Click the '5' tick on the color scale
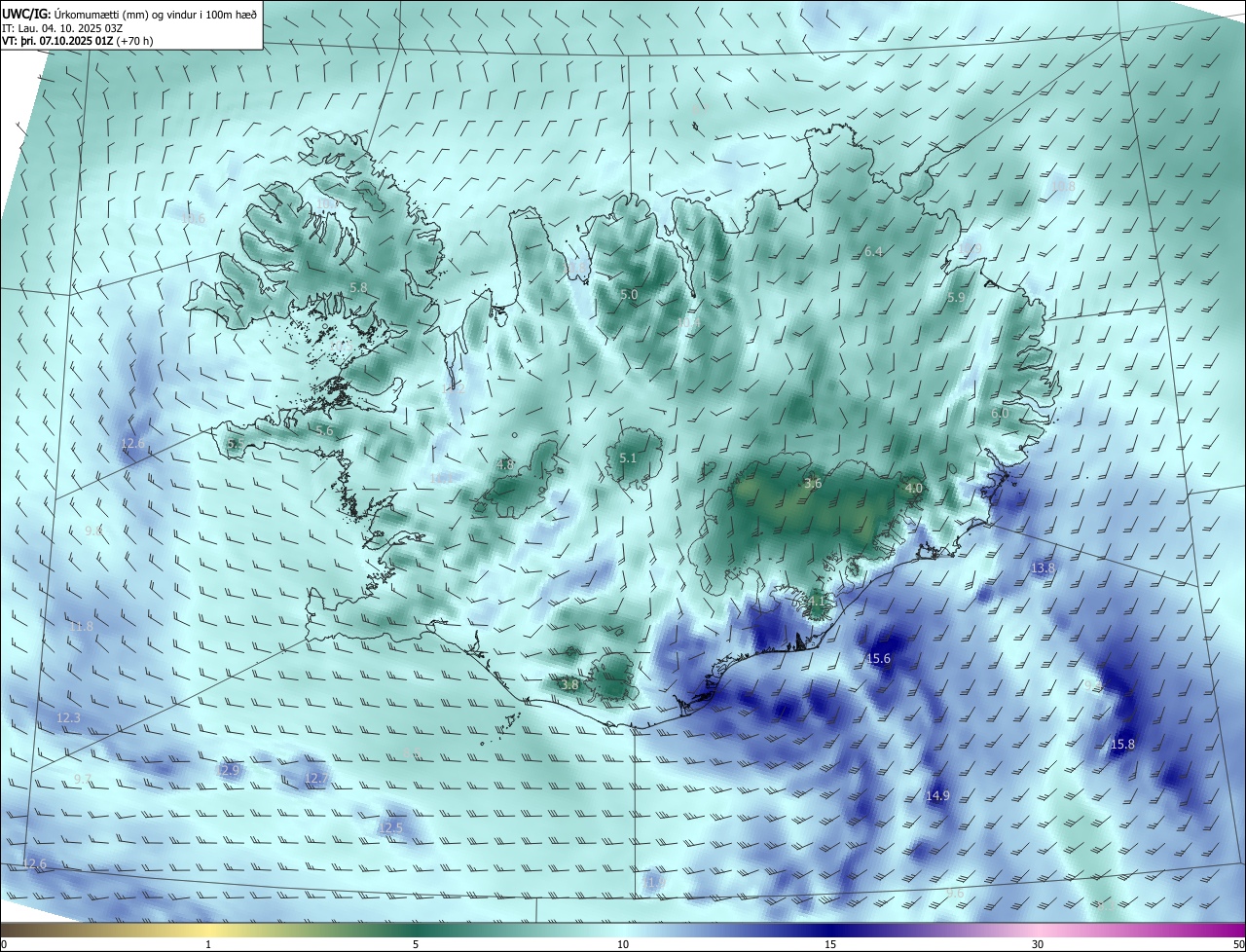 416,945
